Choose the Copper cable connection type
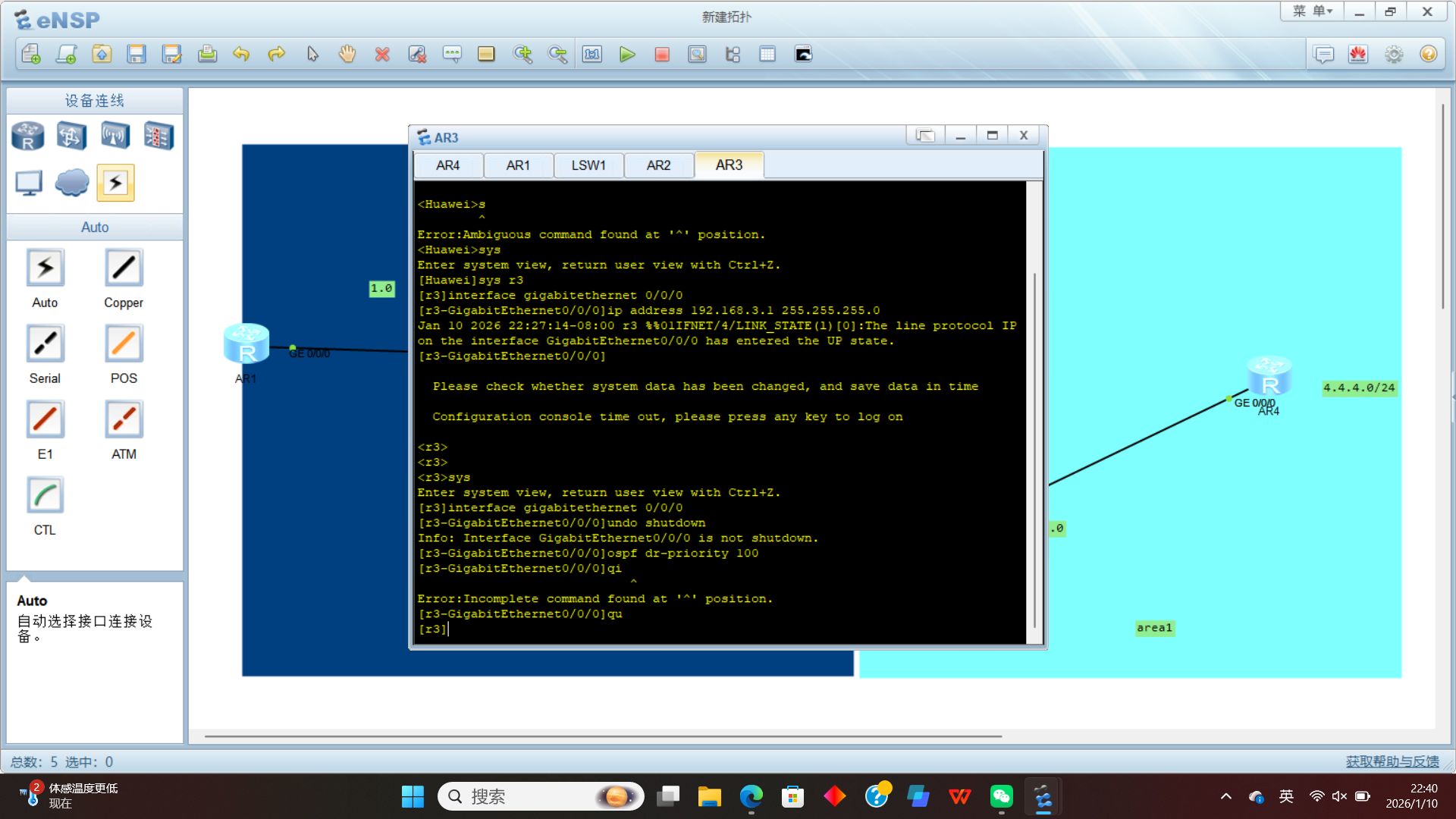This screenshot has height=819, width=1456. coord(124,268)
